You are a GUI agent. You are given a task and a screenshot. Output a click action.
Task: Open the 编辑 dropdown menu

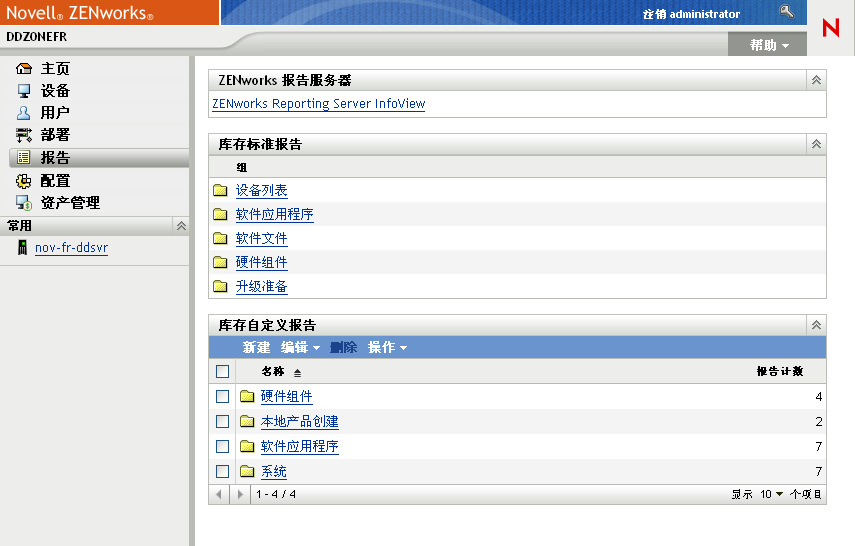click(300, 347)
